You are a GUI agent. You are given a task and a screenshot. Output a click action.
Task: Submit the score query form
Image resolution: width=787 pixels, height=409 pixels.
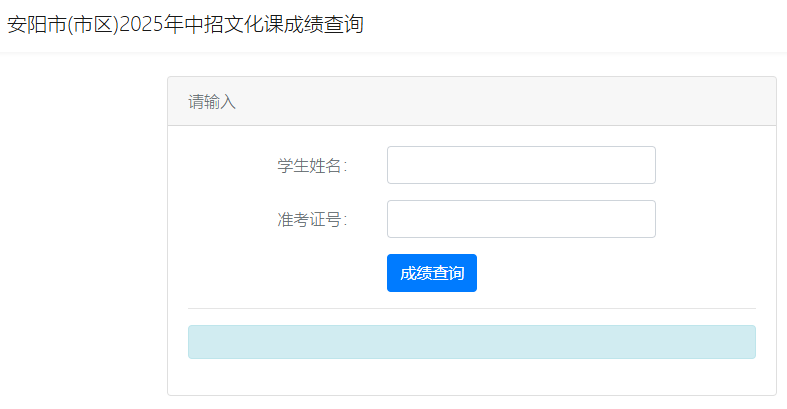[x=432, y=273]
